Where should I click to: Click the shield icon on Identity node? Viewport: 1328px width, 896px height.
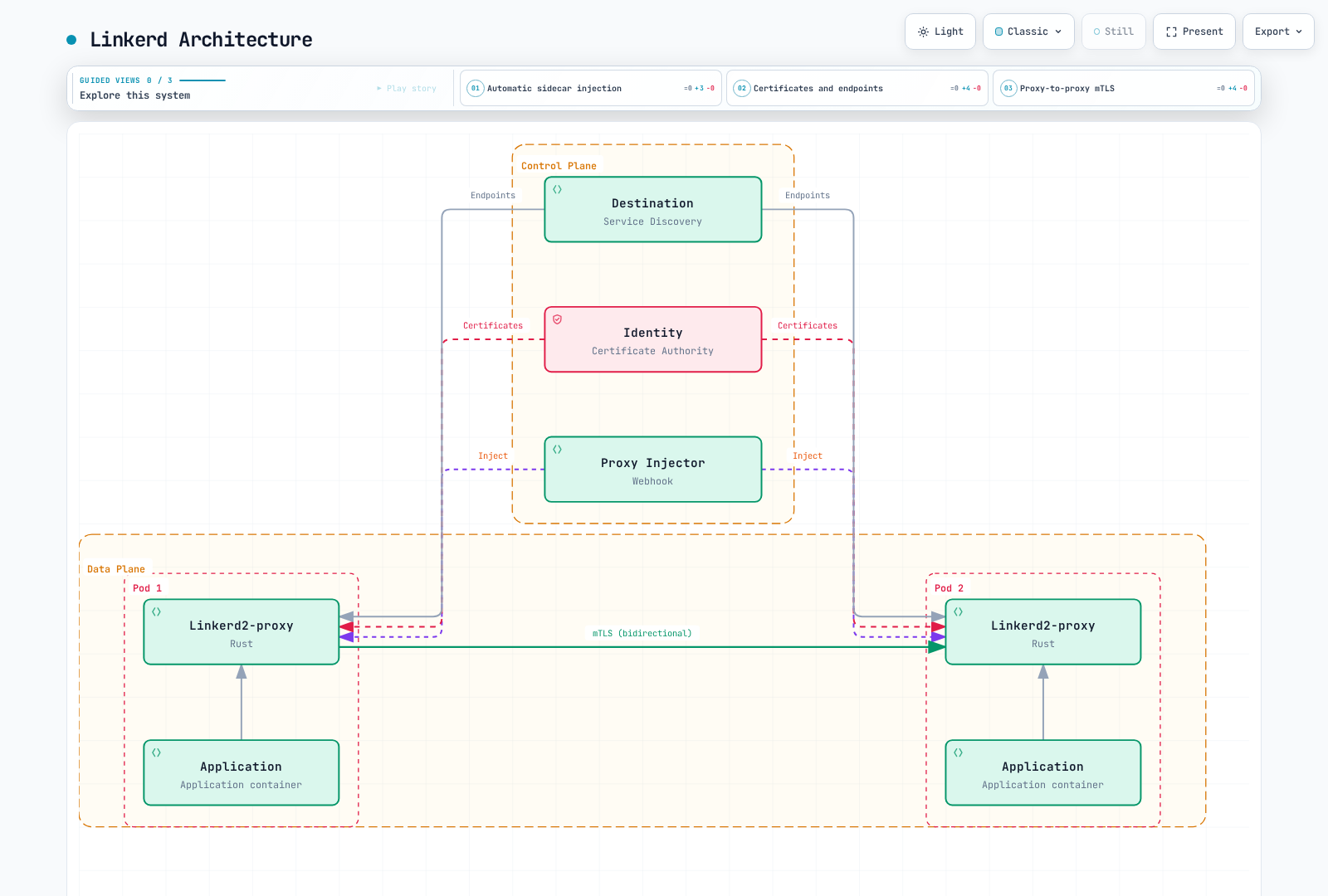click(558, 319)
